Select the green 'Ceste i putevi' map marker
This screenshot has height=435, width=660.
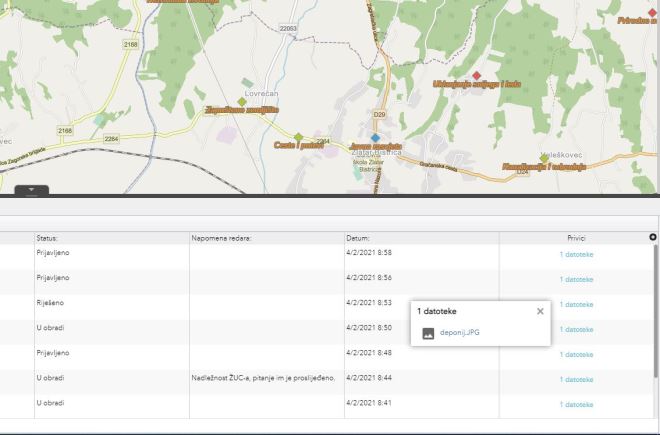pos(298,137)
